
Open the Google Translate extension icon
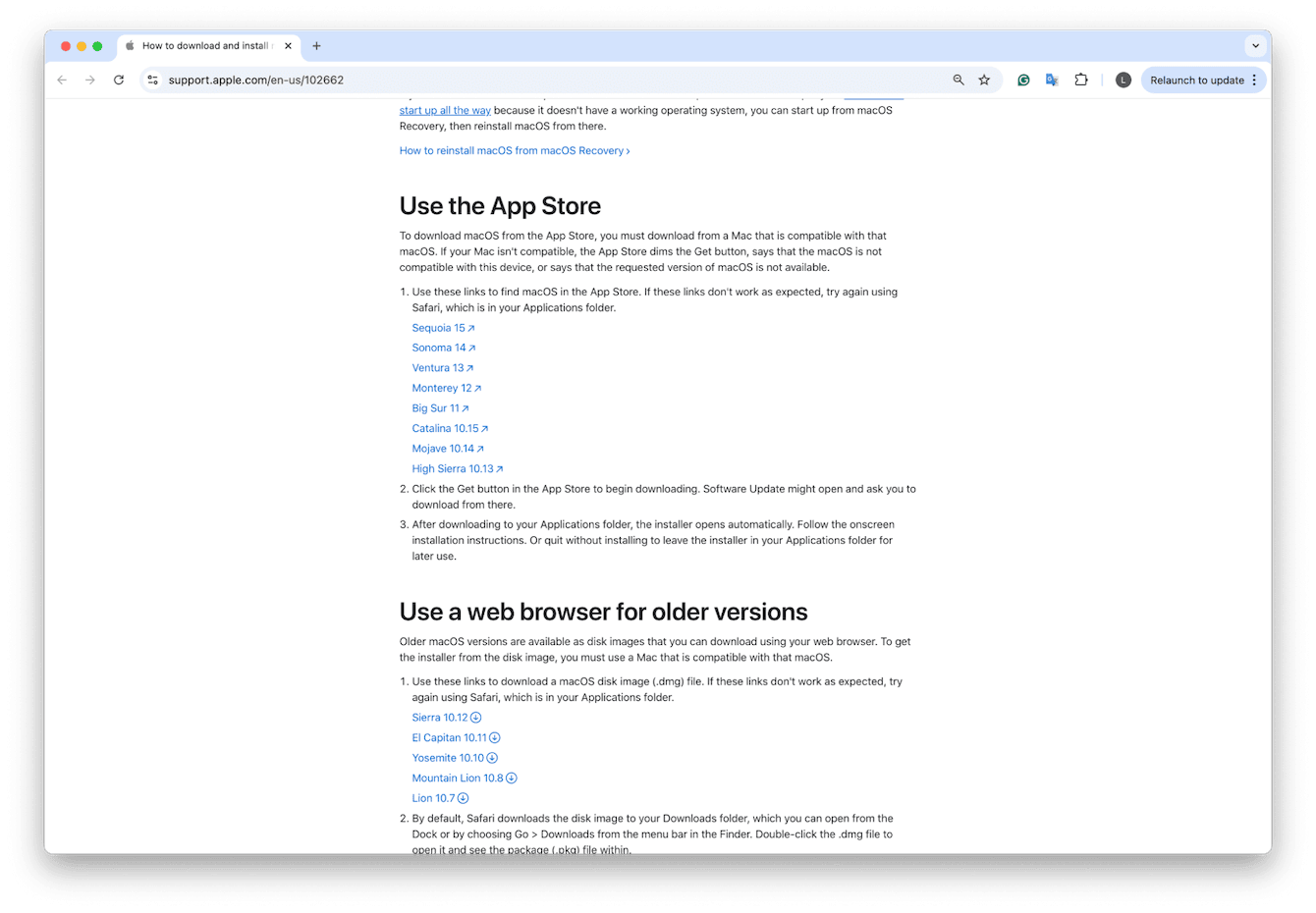coord(1052,80)
